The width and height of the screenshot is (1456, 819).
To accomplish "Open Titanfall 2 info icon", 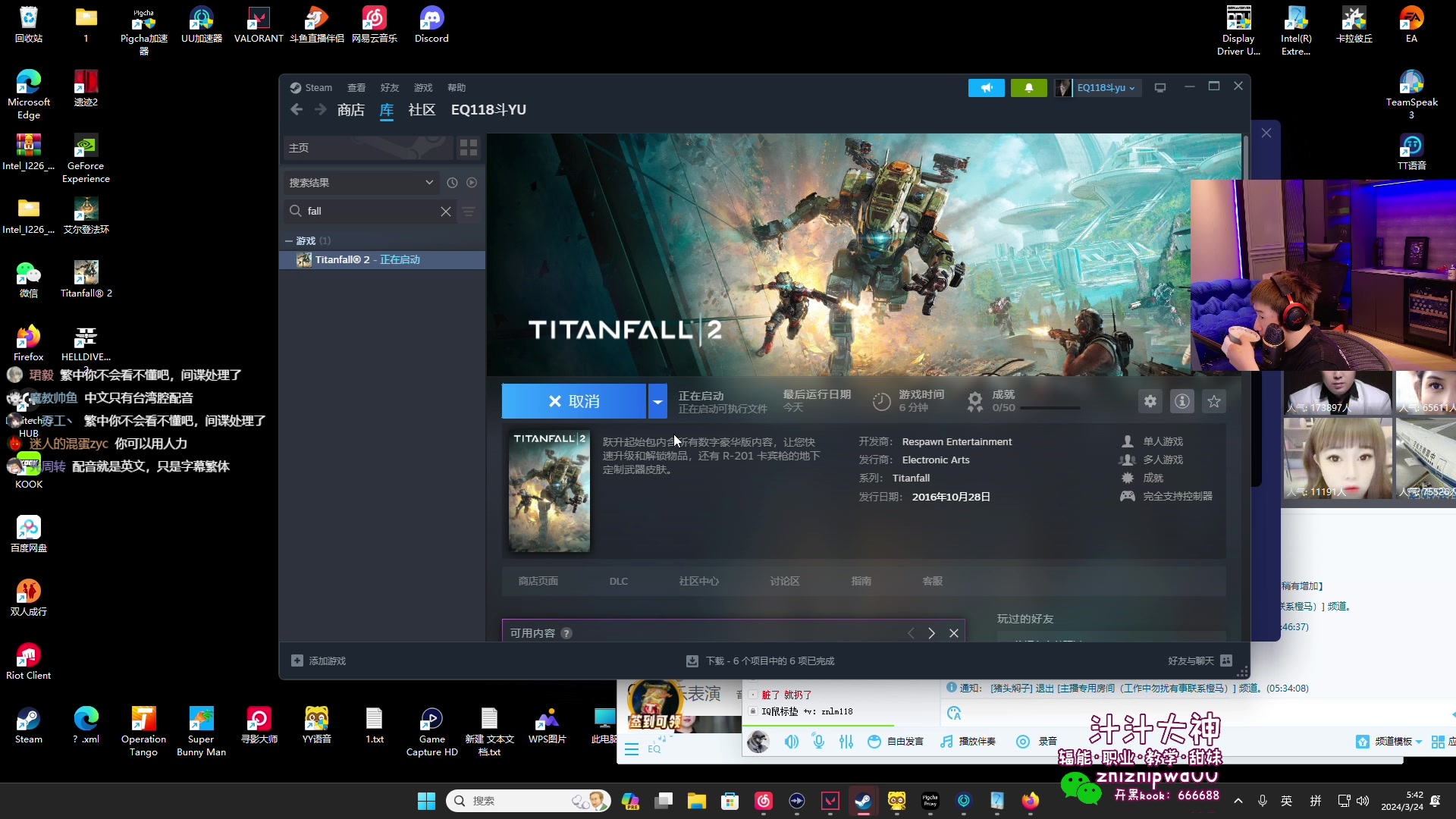I will [x=1182, y=401].
